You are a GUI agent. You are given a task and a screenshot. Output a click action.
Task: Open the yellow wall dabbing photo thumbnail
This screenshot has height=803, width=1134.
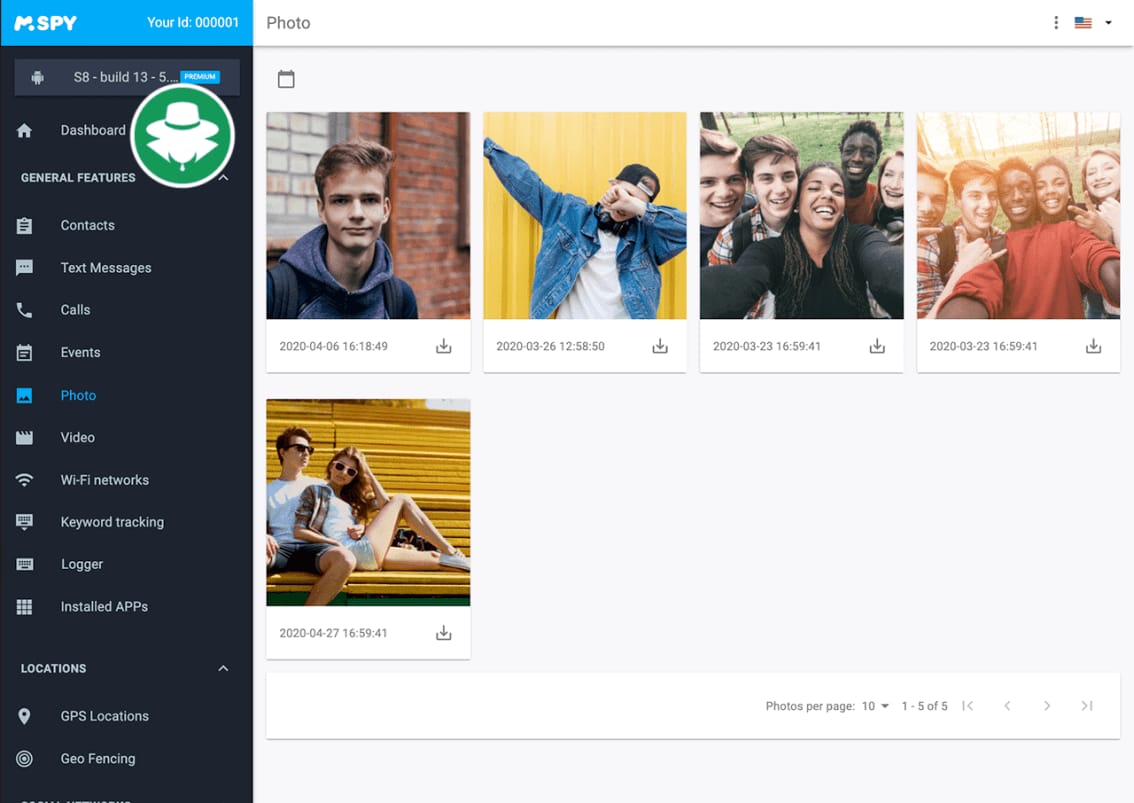[x=585, y=215]
